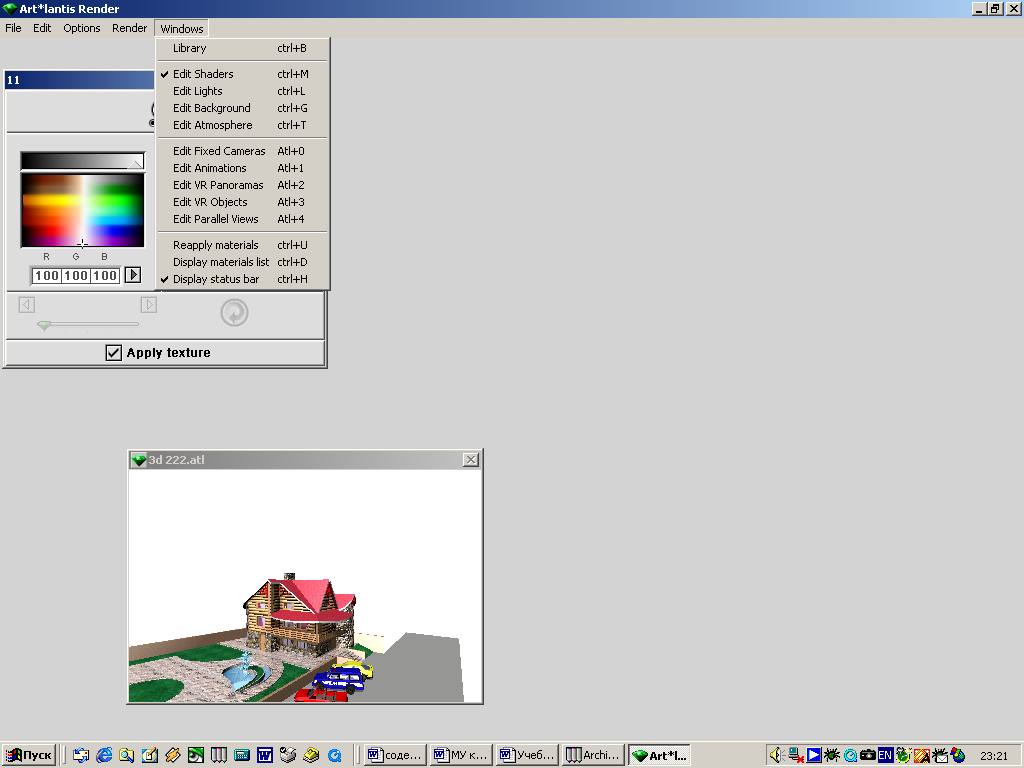1024x768 pixels.
Task: Click the 3d 222.atl window title bar
Action: (x=305, y=460)
